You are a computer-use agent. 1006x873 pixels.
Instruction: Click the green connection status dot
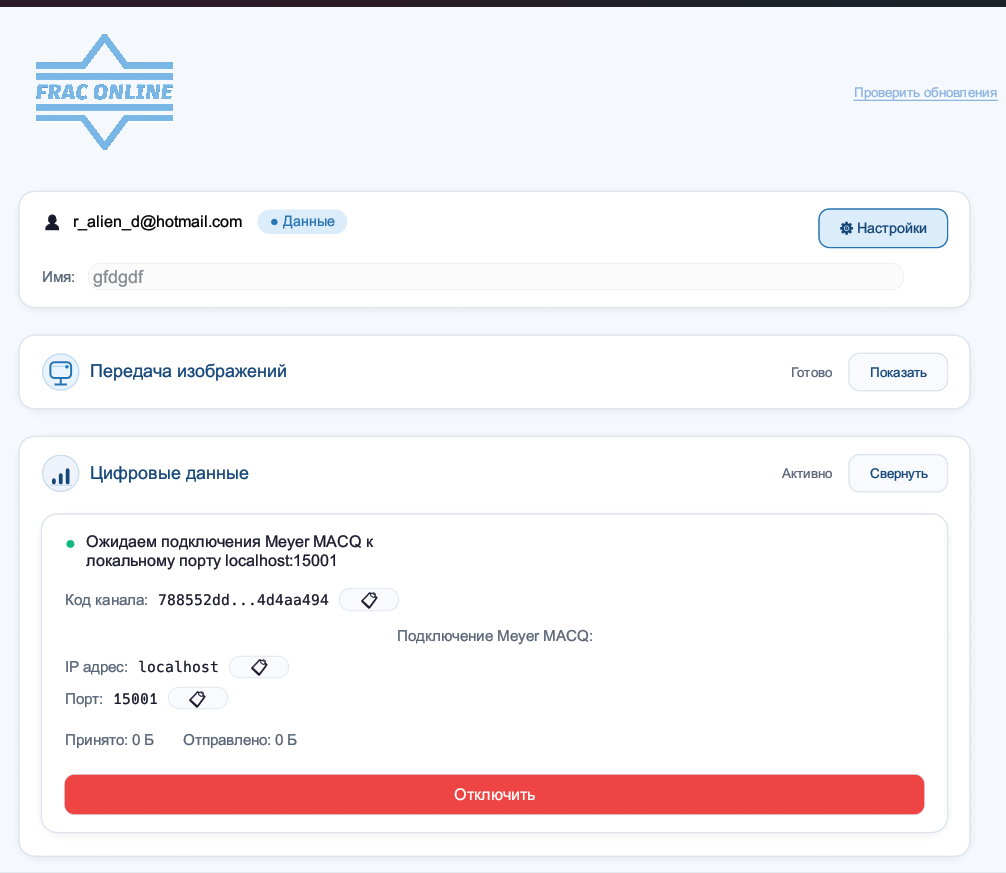[x=70, y=544]
